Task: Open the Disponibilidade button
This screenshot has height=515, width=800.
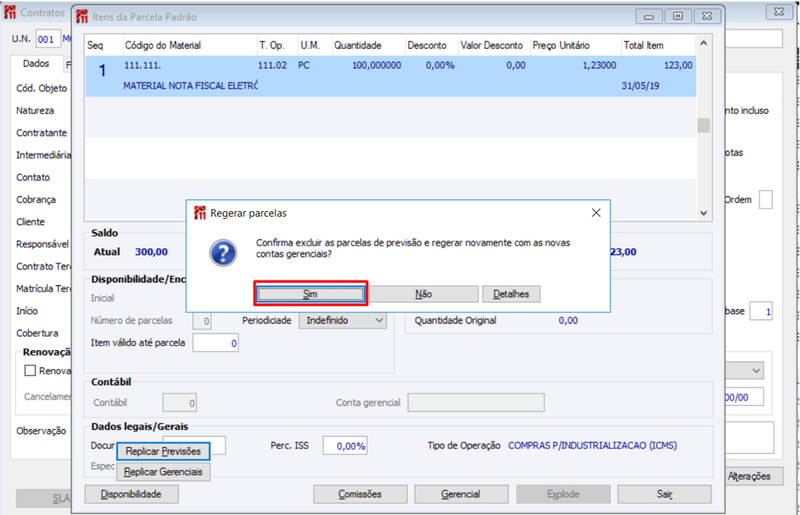Action: point(131,494)
